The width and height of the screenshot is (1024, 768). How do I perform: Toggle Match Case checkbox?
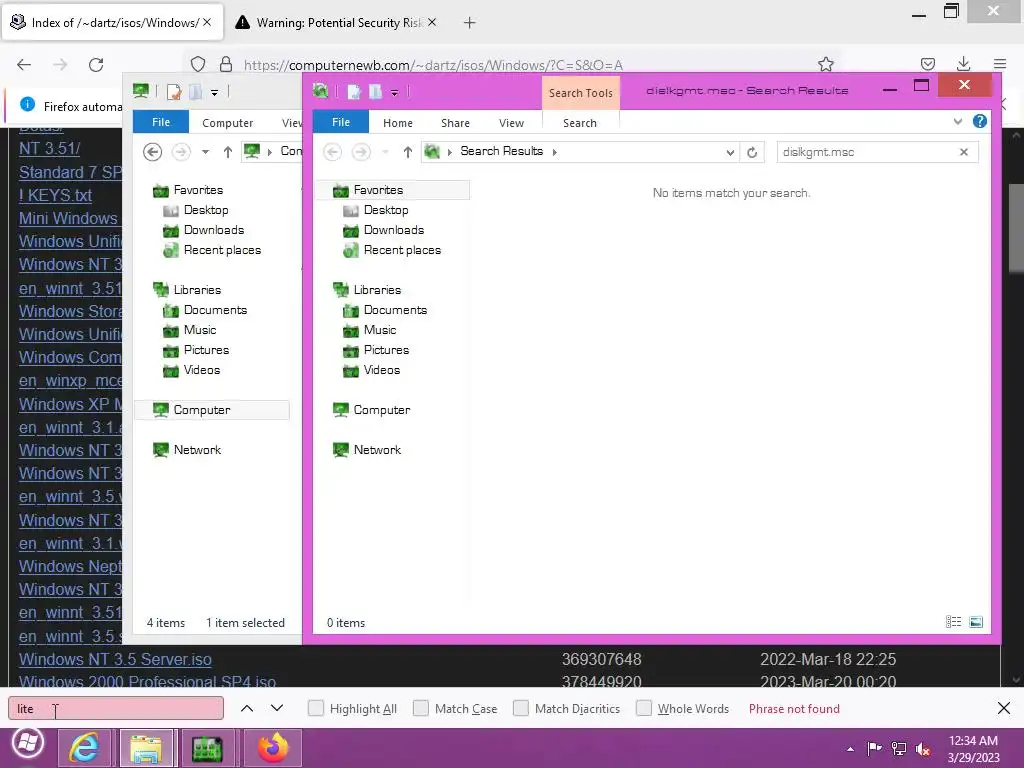click(421, 708)
